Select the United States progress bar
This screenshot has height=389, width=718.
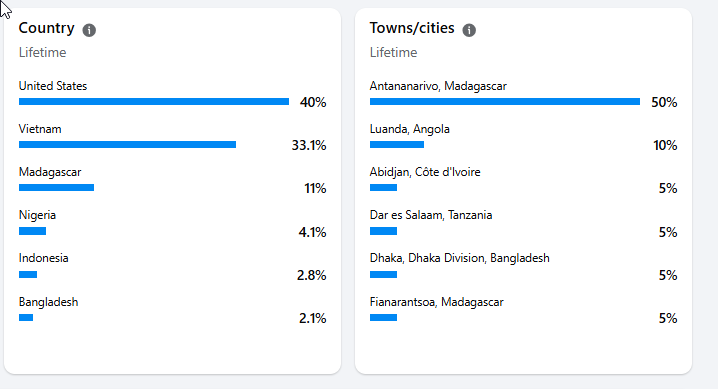click(154, 102)
